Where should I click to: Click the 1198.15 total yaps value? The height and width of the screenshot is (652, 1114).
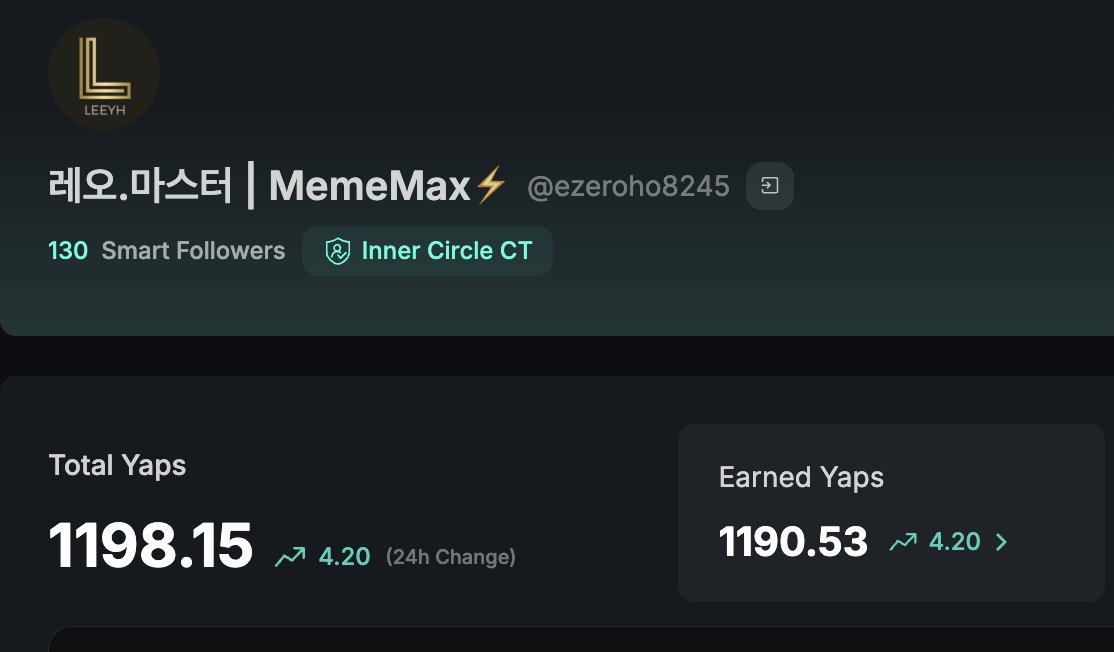tap(150, 546)
